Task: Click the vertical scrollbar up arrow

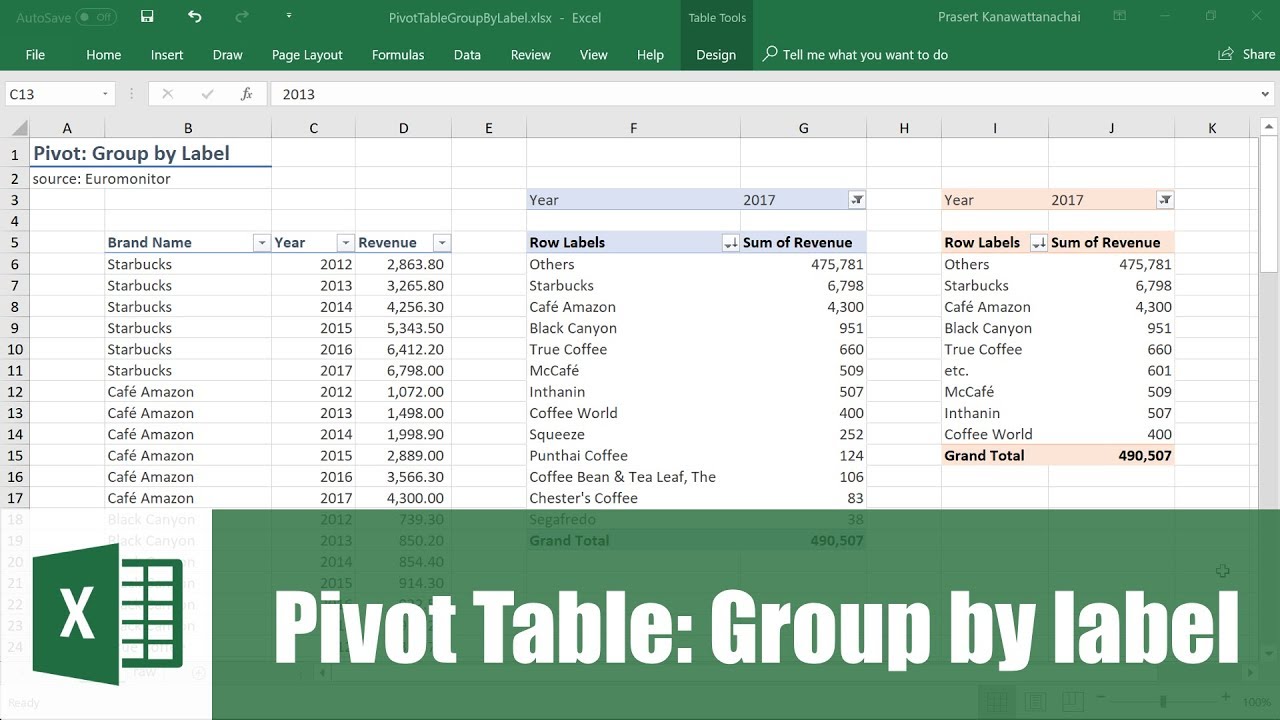Action: [x=1269, y=127]
